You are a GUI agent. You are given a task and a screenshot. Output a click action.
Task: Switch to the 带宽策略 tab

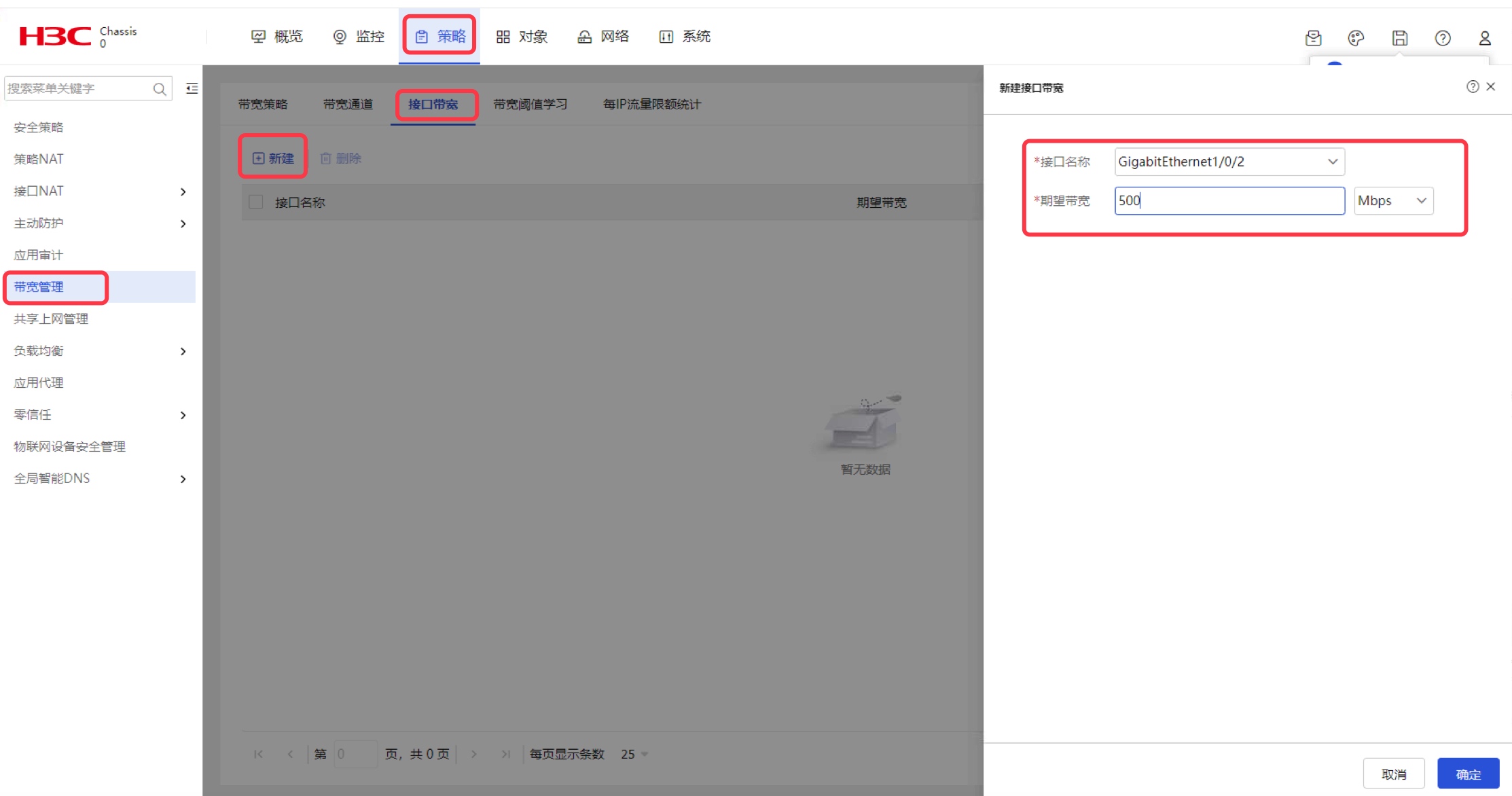click(263, 104)
